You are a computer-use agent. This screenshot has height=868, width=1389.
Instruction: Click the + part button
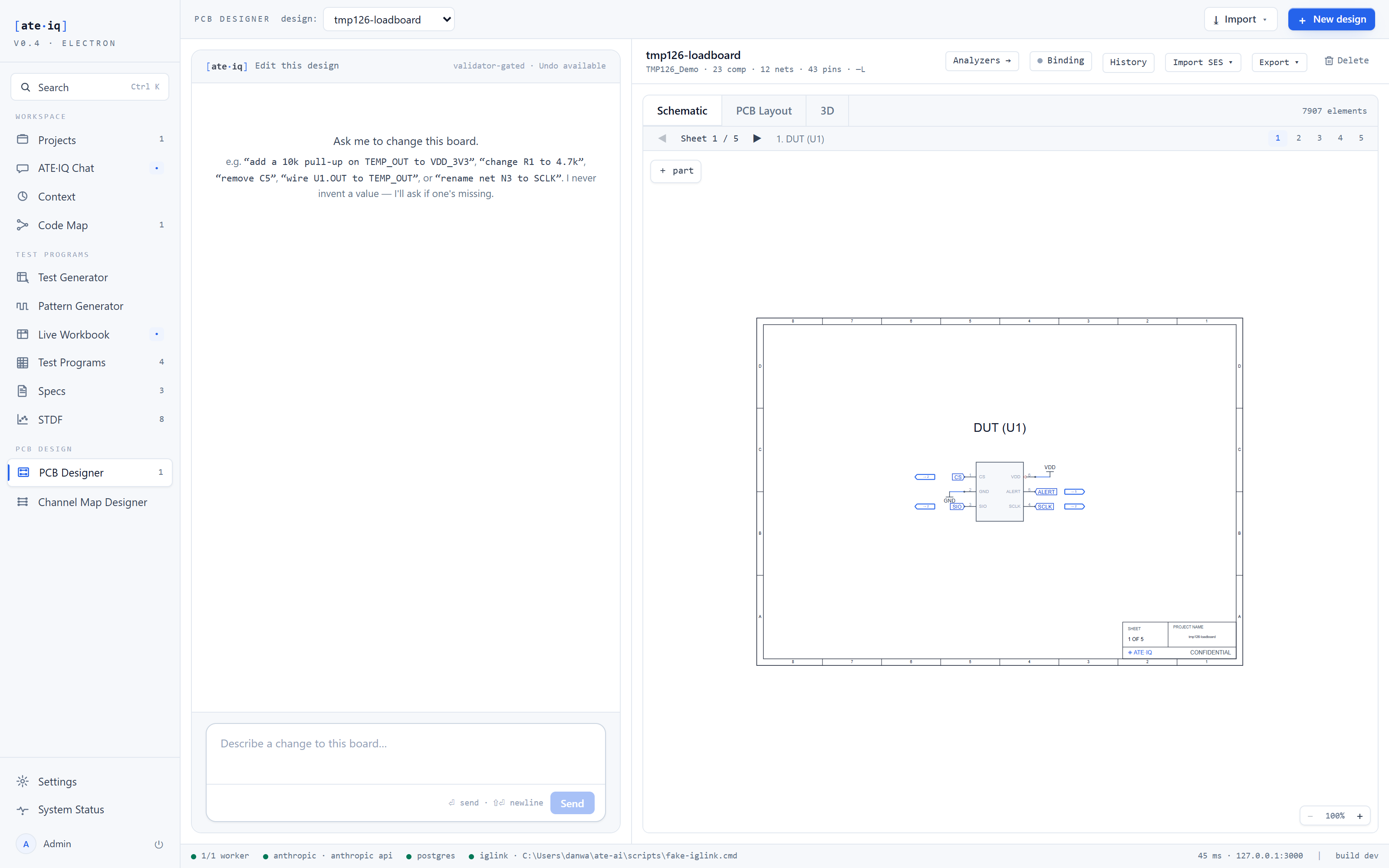pos(675,171)
